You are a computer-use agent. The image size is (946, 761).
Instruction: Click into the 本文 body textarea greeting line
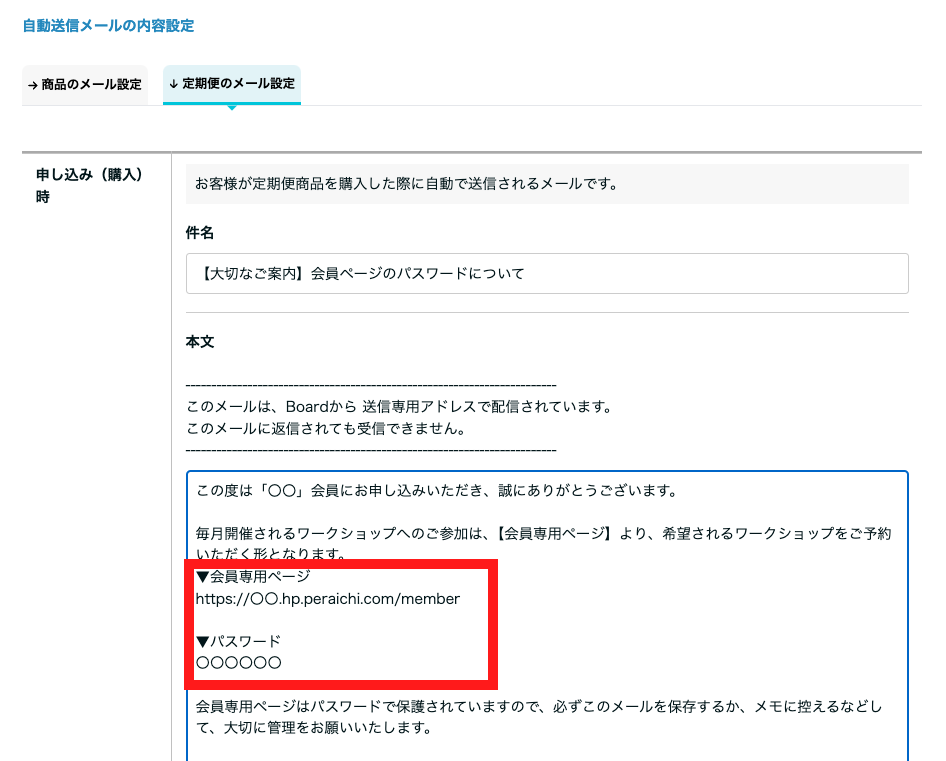pyautogui.click(x=437, y=491)
